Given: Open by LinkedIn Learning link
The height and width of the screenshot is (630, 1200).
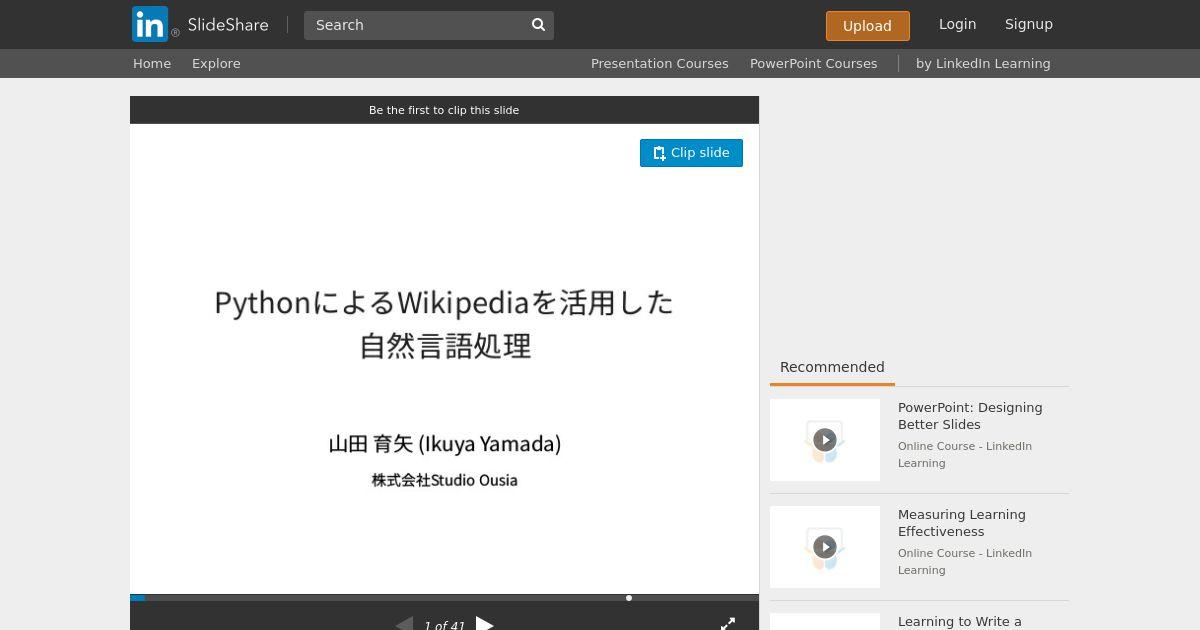Looking at the screenshot, I should click(x=983, y=63).
